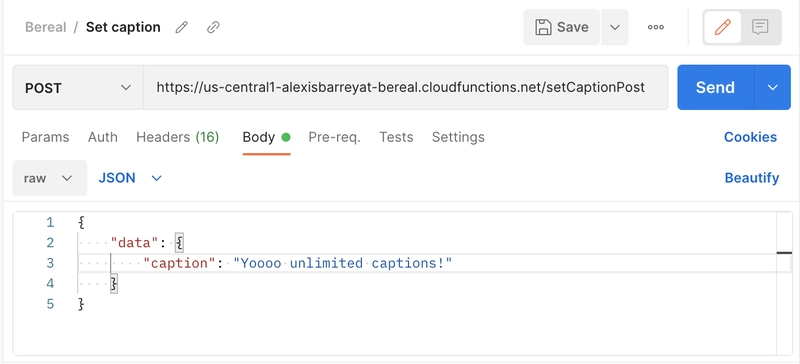Open the JSON format dropdown
The image size is (800, 364).
130,178
